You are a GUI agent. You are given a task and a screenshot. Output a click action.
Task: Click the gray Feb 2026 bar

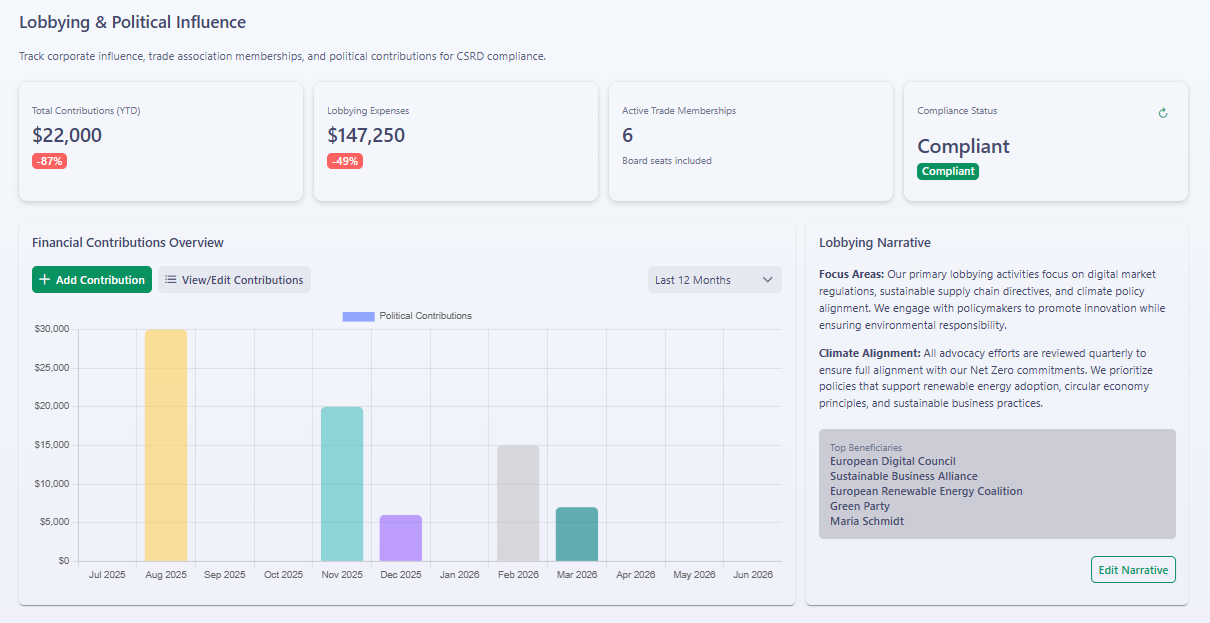click(518, 503)
